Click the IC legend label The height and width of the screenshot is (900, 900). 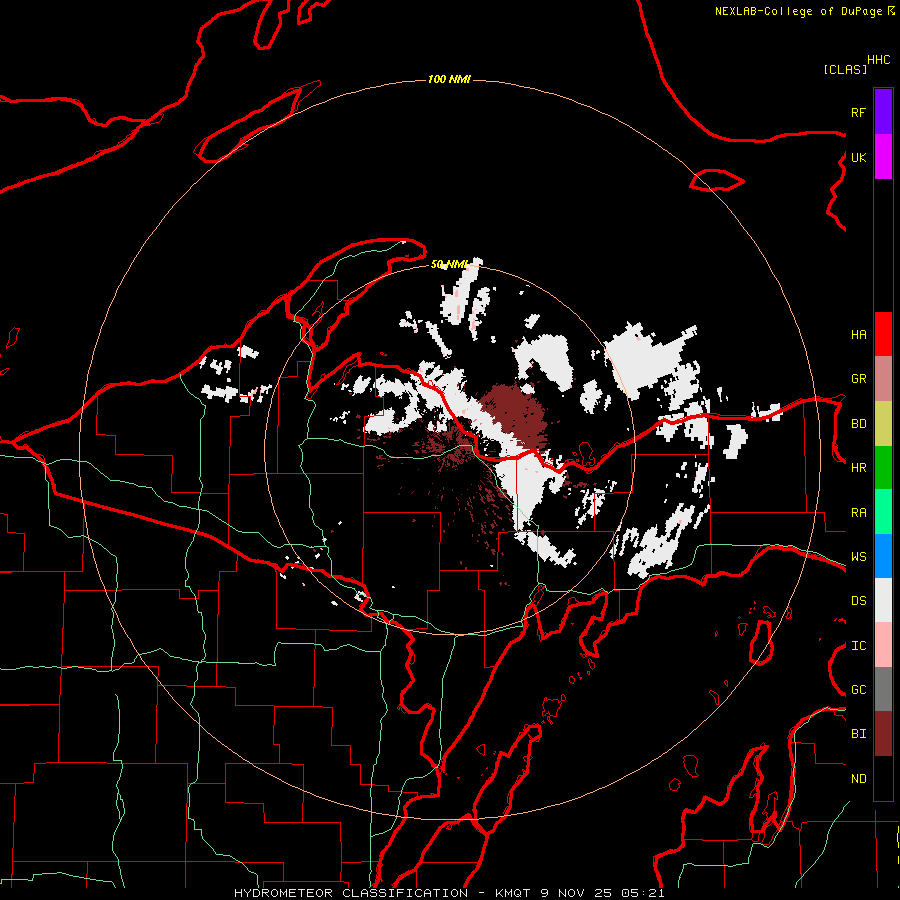coord(858,646)
